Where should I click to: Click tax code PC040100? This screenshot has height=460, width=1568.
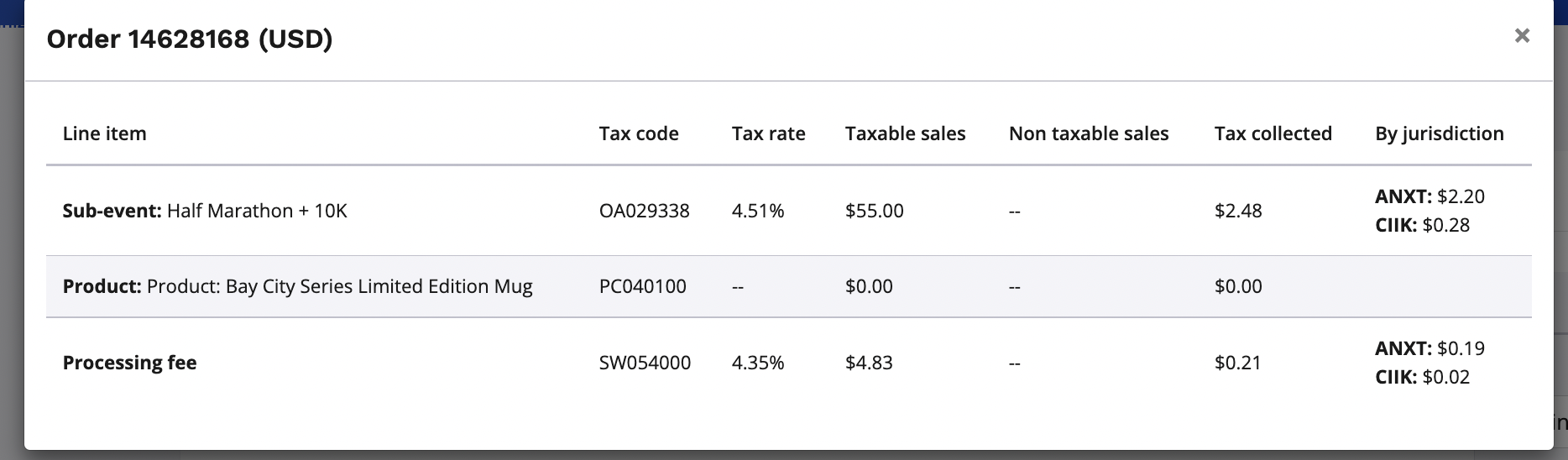[642, 286]
